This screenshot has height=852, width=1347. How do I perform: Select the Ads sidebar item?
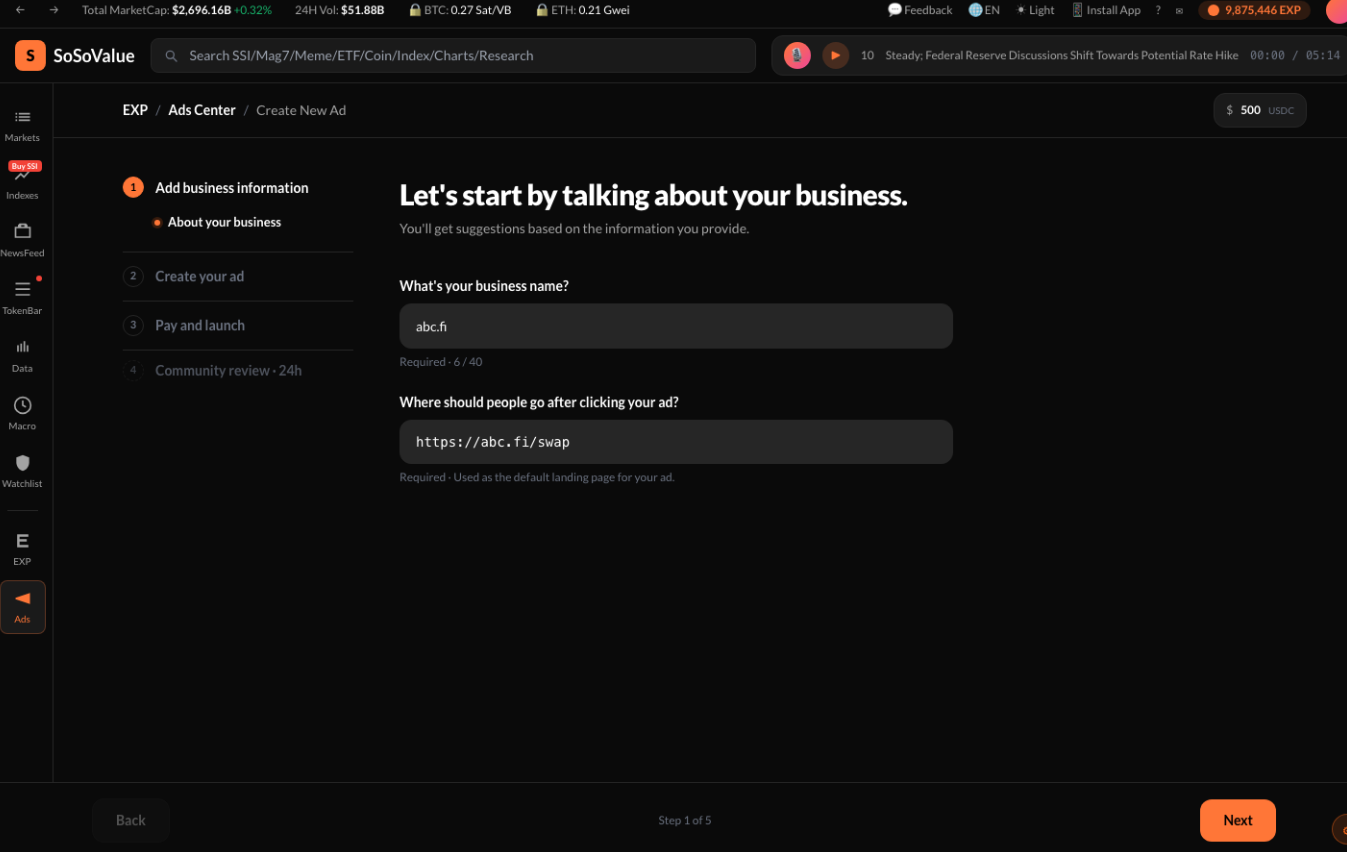pyautogui.click(x=22, y=607)
